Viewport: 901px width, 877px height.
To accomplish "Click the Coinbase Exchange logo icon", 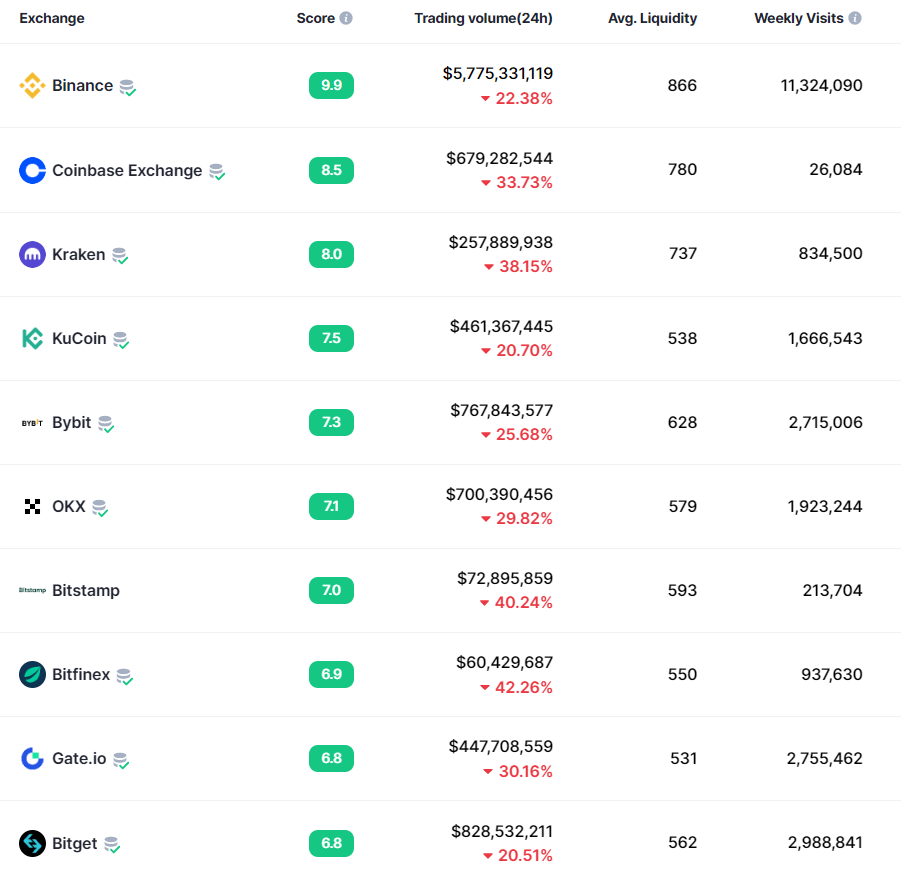I will point(32,170).
